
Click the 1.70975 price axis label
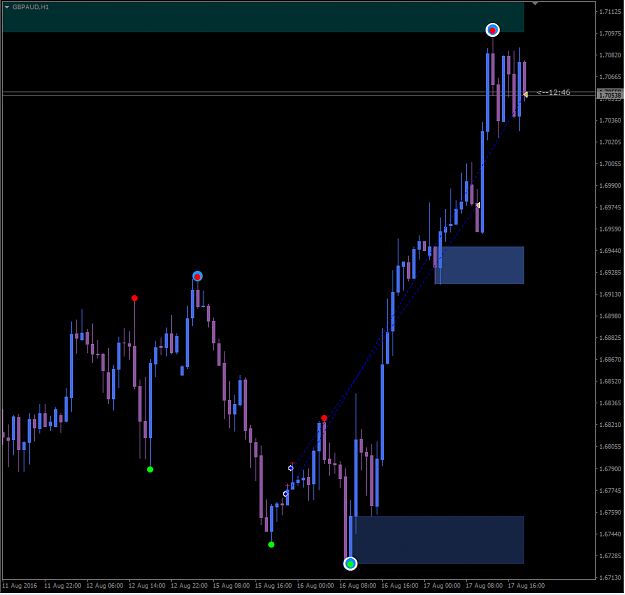coord(610,33)
